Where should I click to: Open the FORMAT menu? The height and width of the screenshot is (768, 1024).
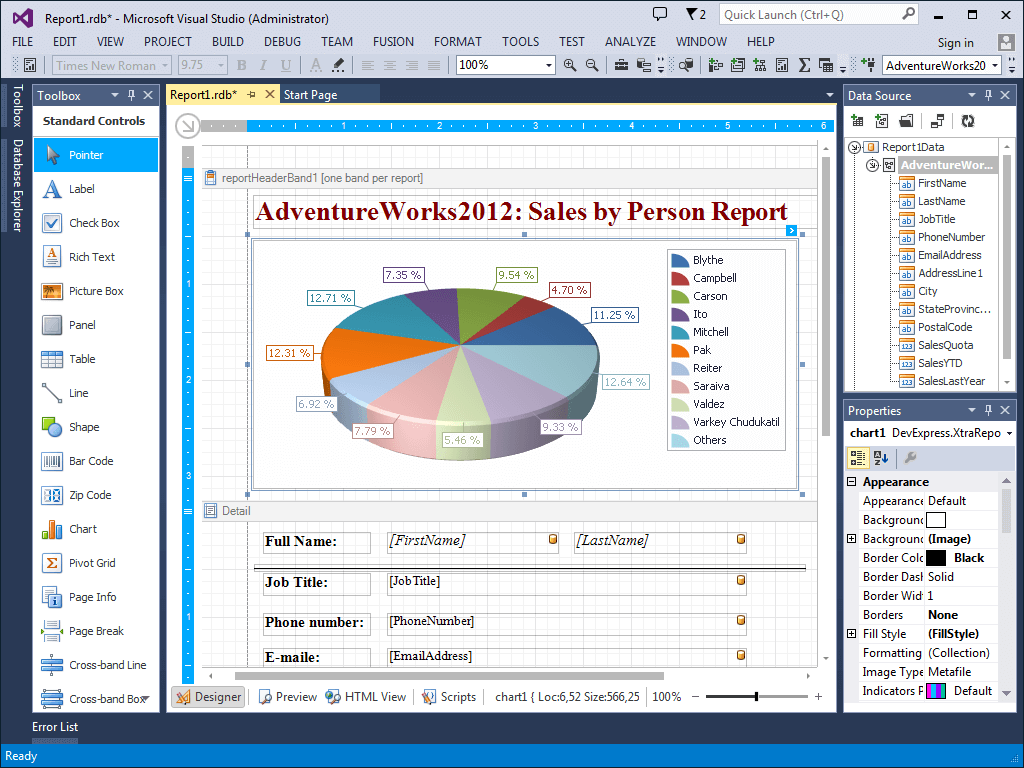(x=457, y=42)
